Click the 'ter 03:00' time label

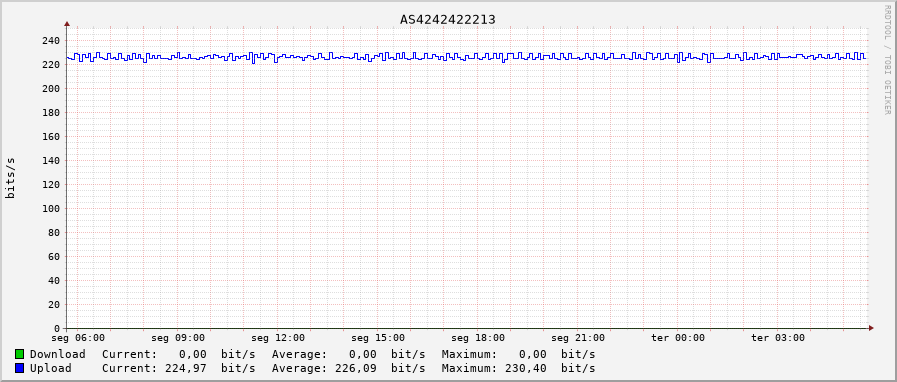[777, 338]
